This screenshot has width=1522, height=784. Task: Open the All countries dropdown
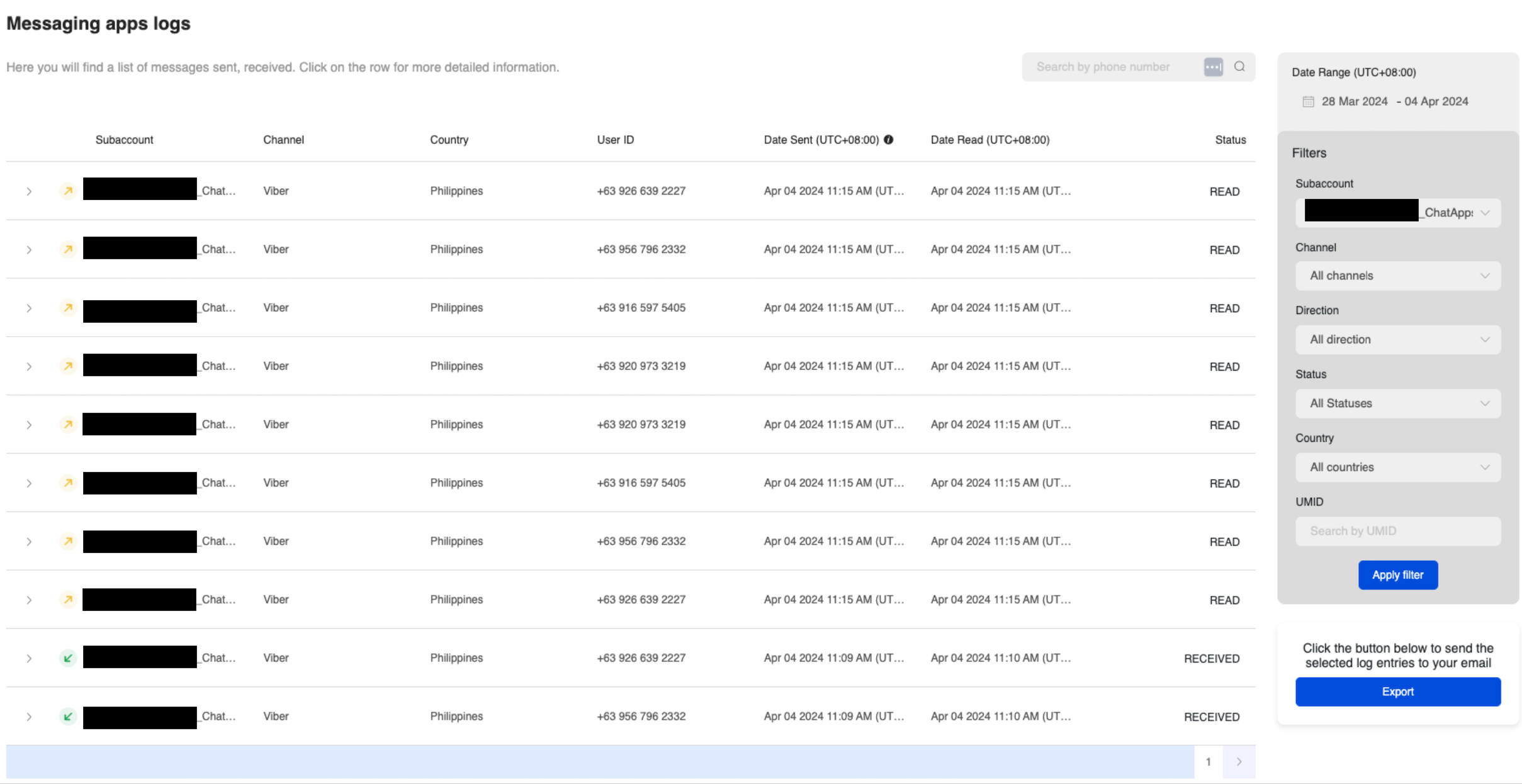1397,468
